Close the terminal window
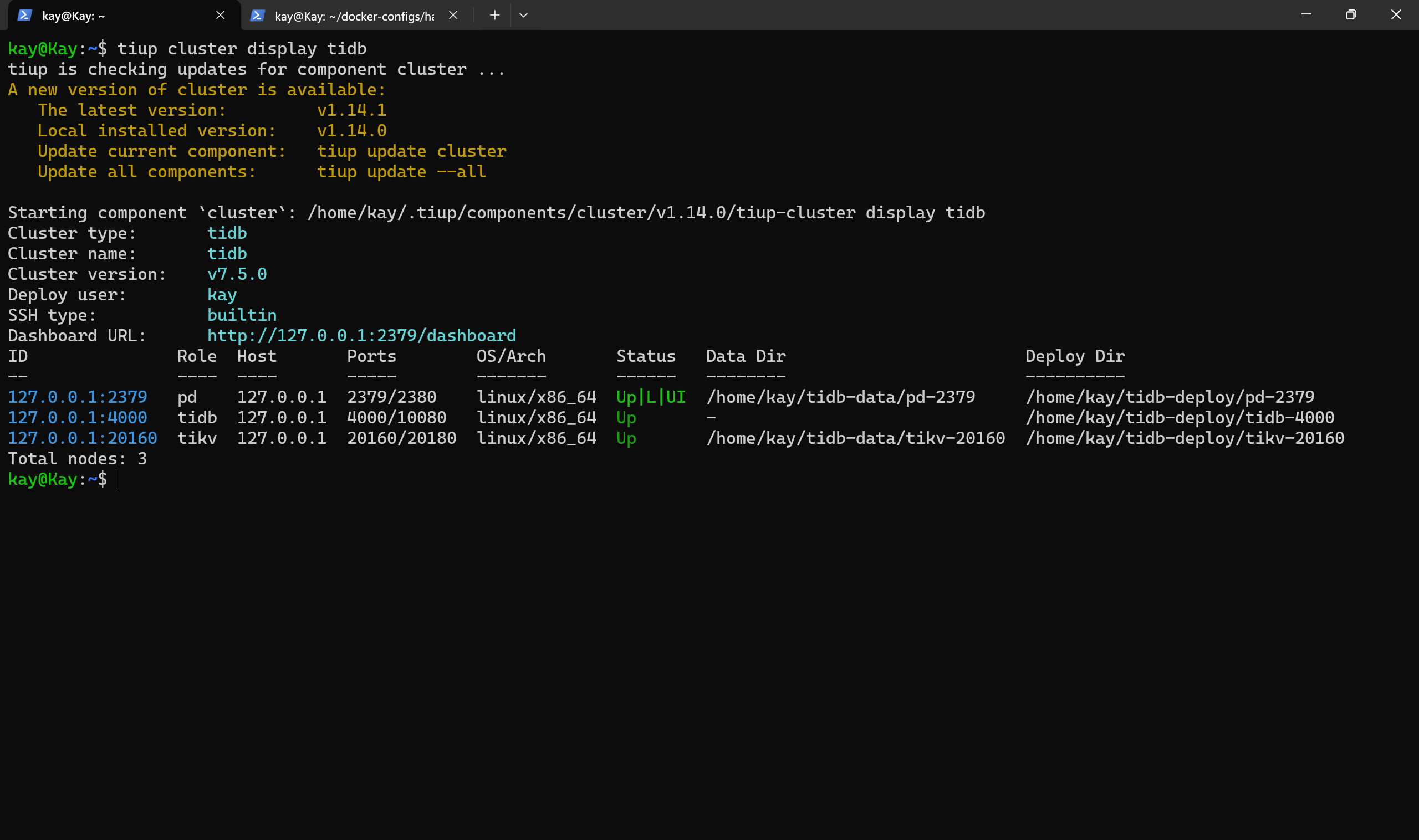Viewport: 1419px width, 840px height. [x=1396, y=15]
